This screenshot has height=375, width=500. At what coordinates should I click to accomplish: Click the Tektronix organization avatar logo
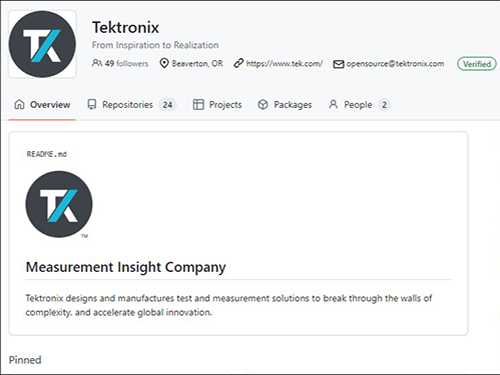tap(42, 44)
